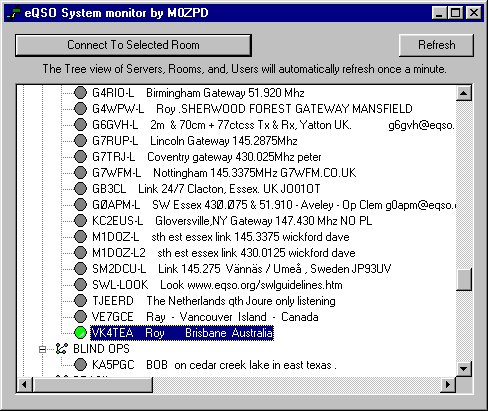
Task: Click the vertical scrollbar up arrow
Action: (x=463, y=93)
